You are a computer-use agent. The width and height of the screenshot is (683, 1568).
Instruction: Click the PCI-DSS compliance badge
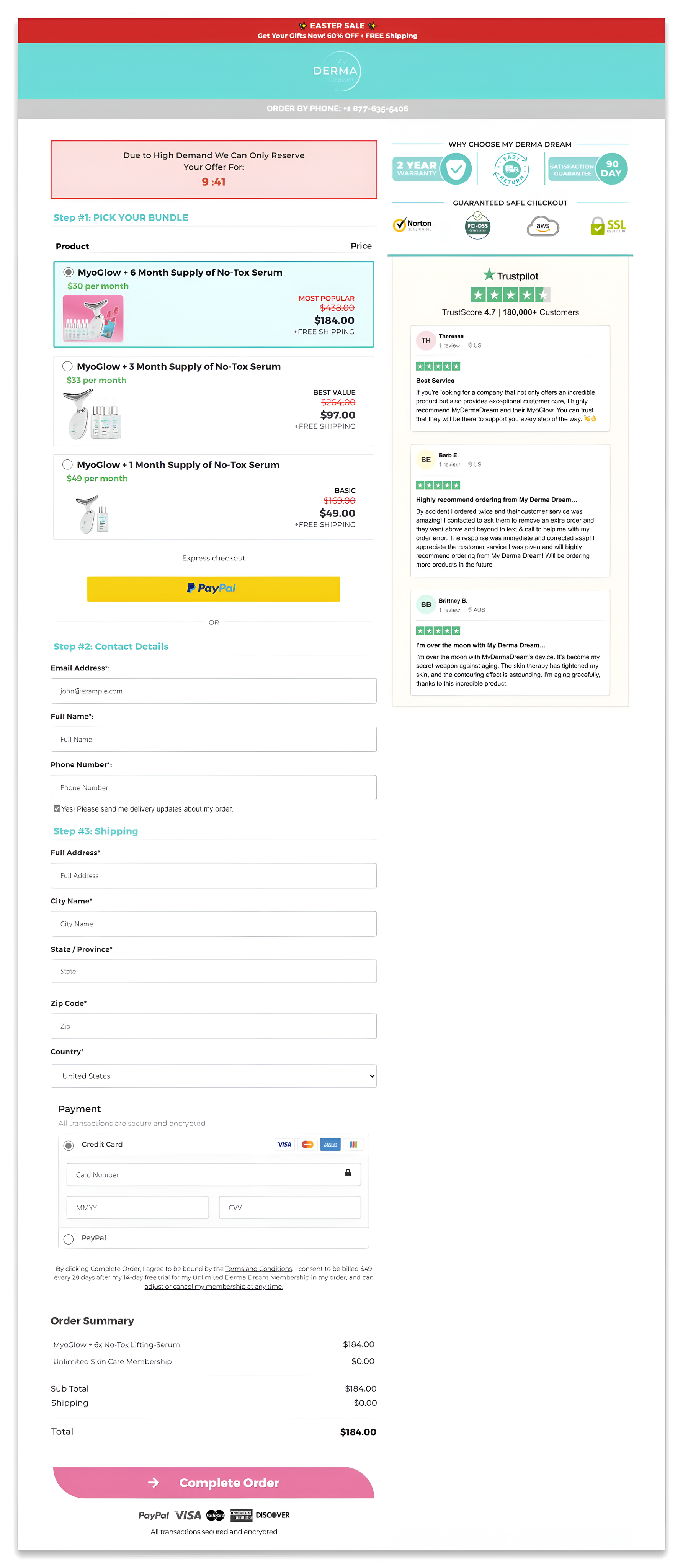478,225
